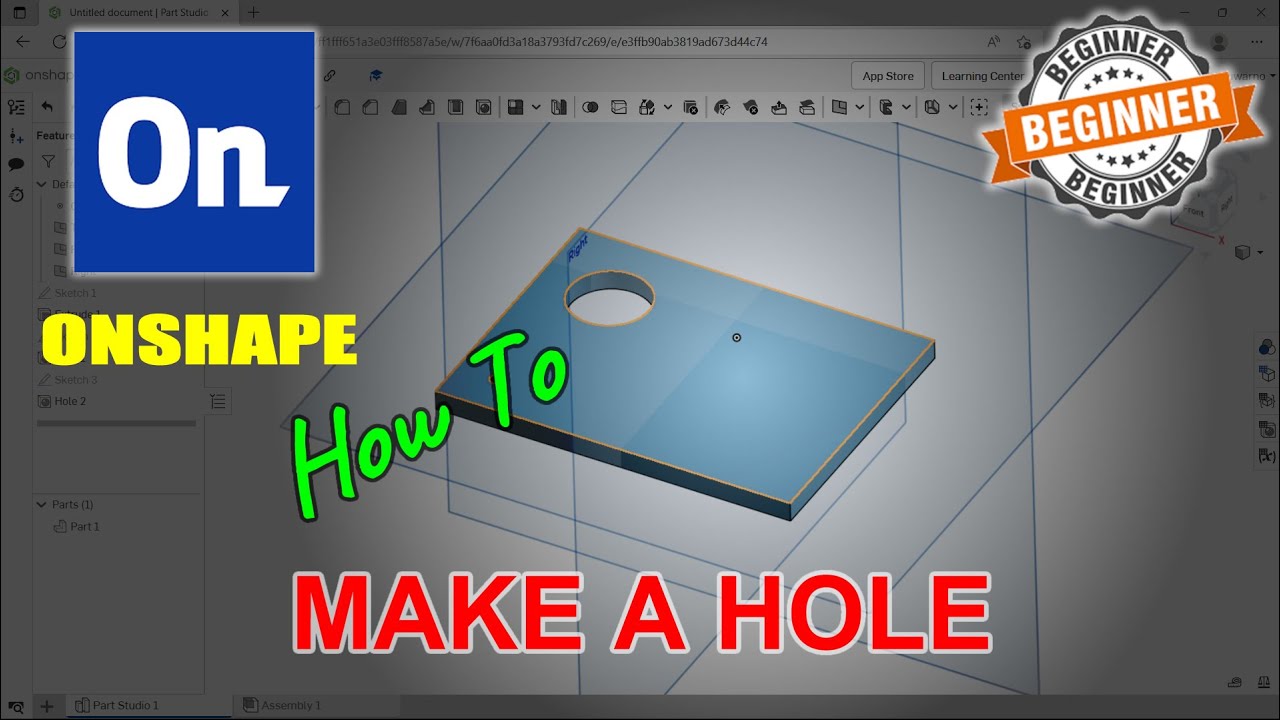Collapse the Parts (1) section
Image resolution: width=1280 pixels, height=720 pixels.
pos(42,504)
